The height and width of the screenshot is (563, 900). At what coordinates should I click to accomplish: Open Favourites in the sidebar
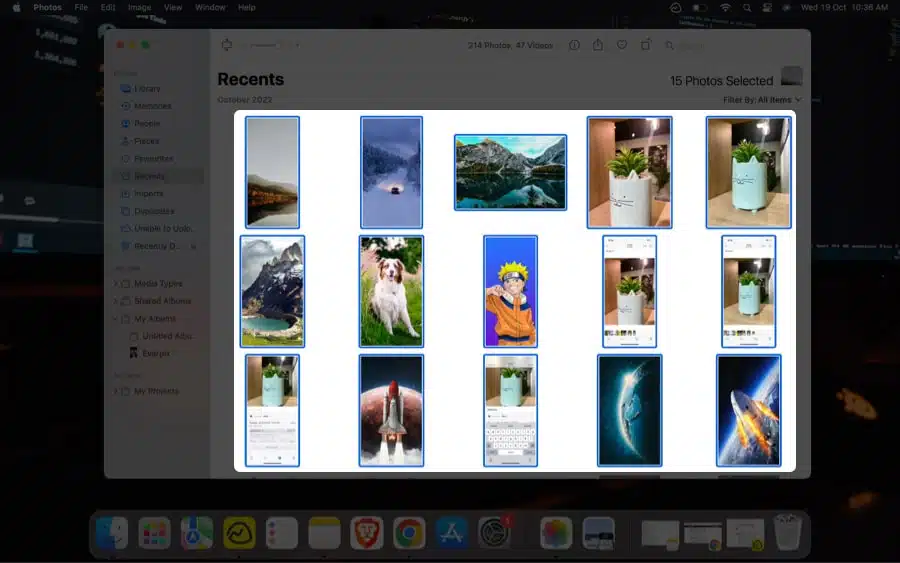158,158
